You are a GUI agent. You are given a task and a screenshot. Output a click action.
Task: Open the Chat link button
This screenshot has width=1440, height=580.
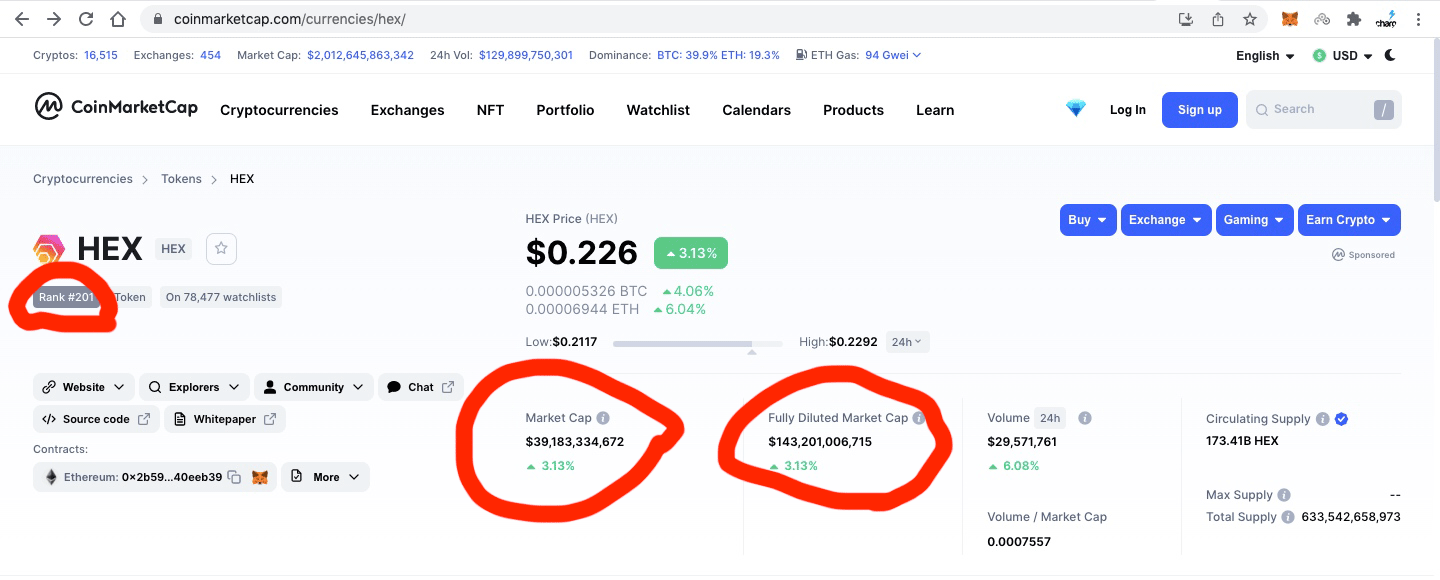[x=421, y=387]
